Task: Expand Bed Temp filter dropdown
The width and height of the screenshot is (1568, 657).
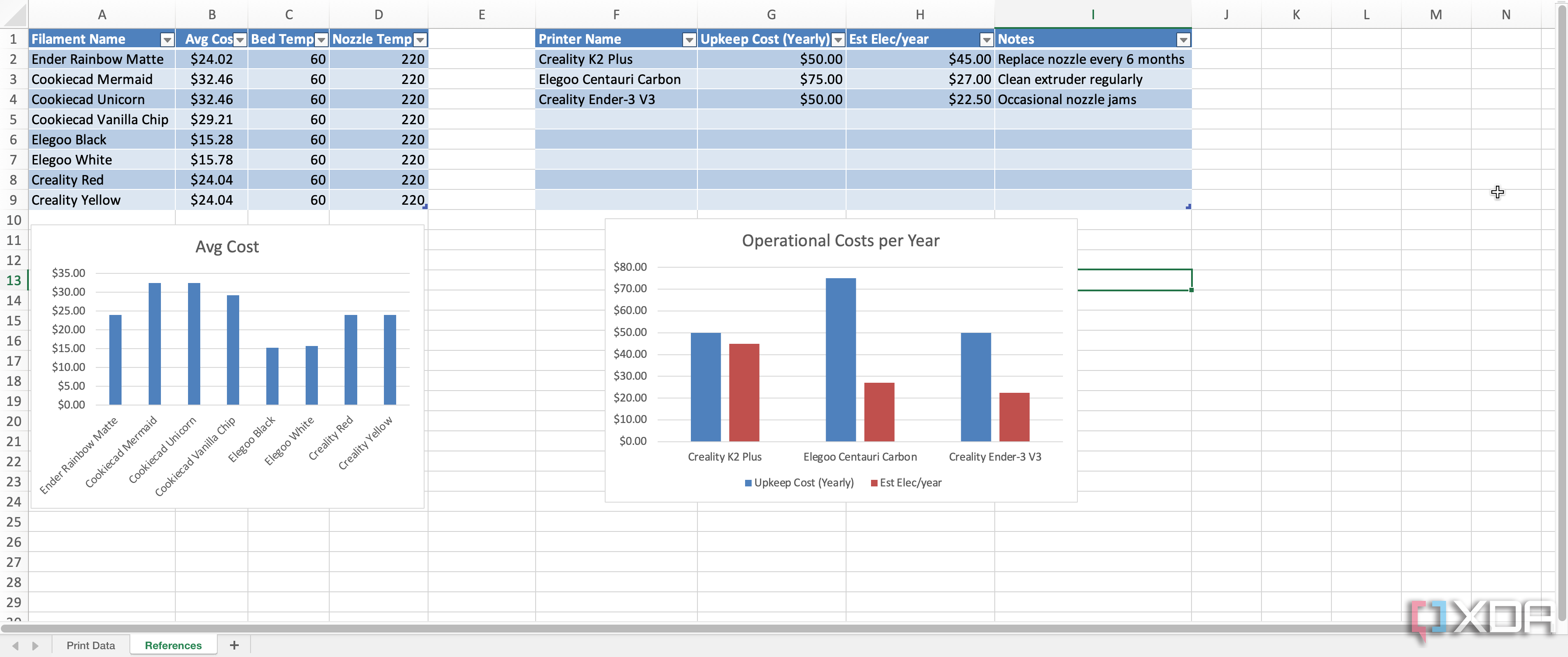Action: coord(321,39)
